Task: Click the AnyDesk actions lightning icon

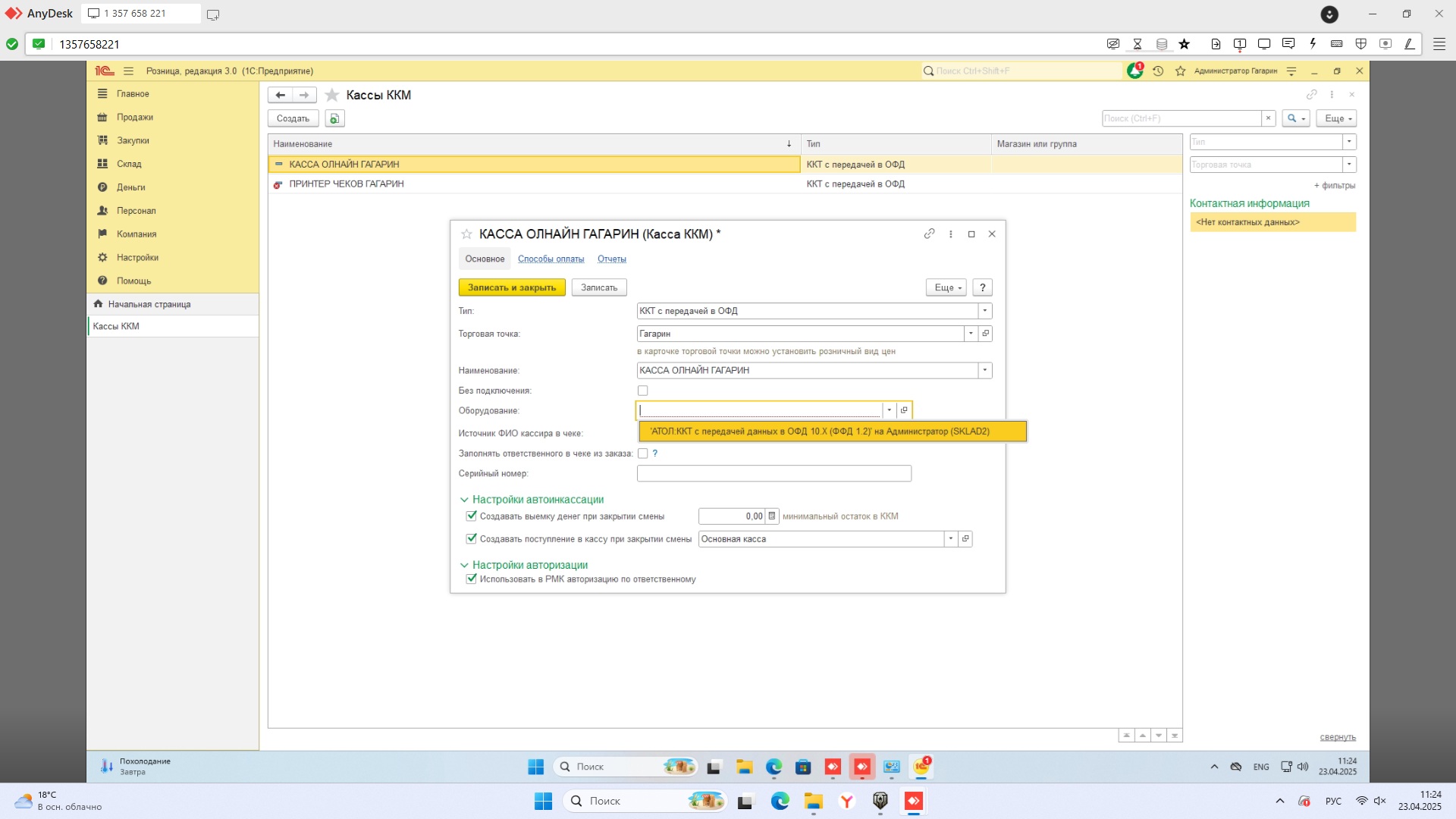Action: point(1313,44)
